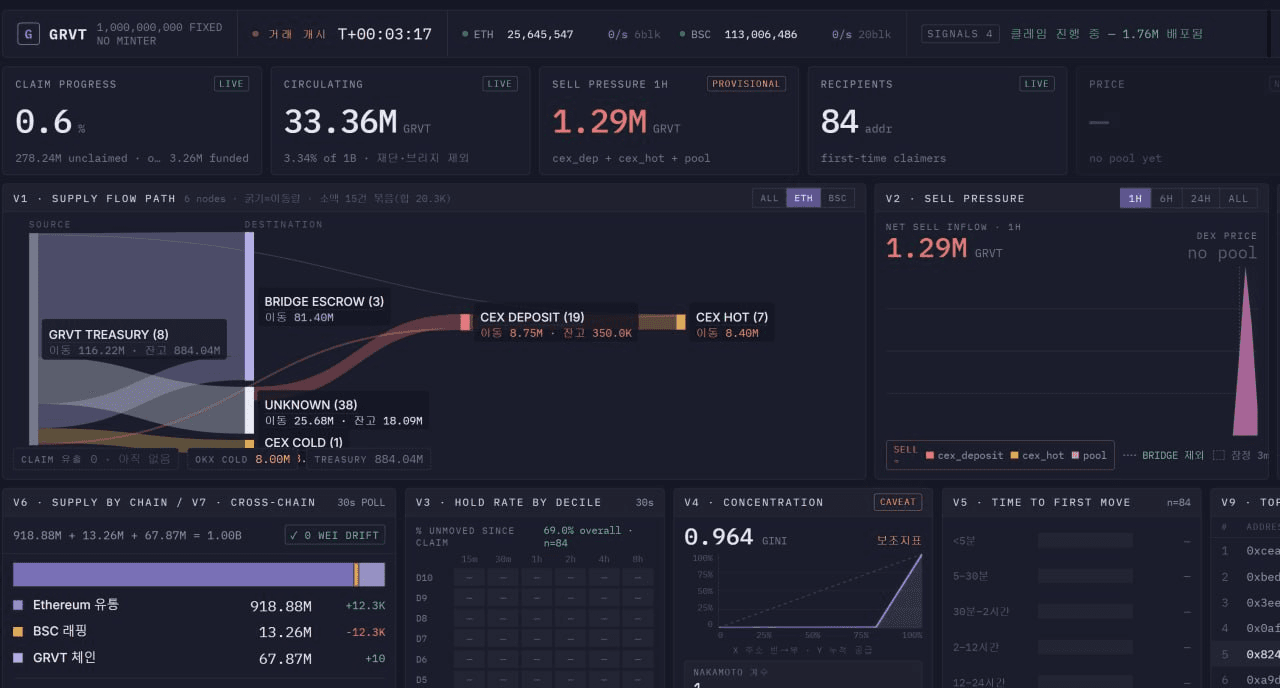This screenshot has width=1280, height=688.
Task: Click the pool legend marker
Action: [1075, 455]
